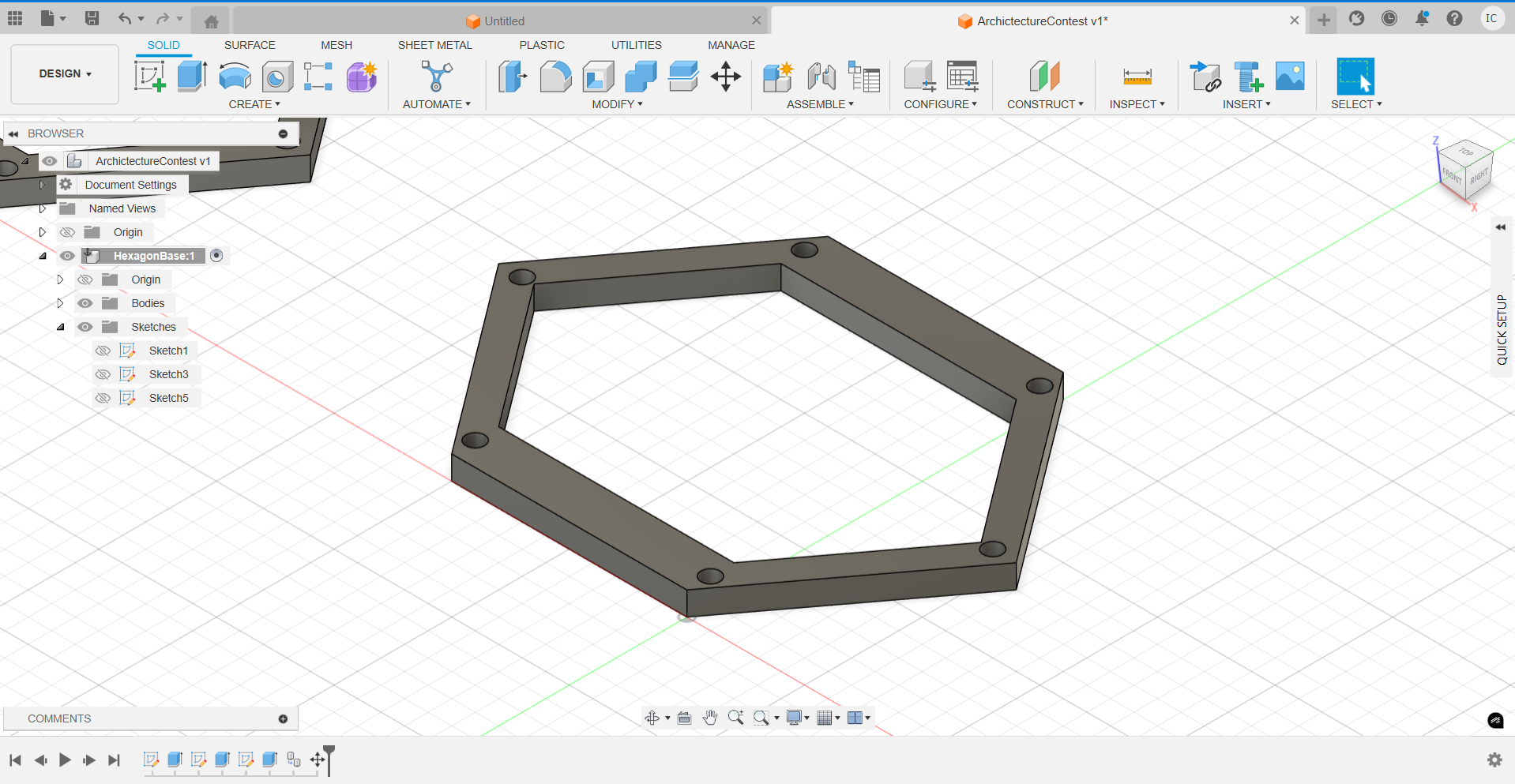Click the Insert McMaster-Carr Component icon
This screenshot has height=784, width=1515.
point(1248,77)
